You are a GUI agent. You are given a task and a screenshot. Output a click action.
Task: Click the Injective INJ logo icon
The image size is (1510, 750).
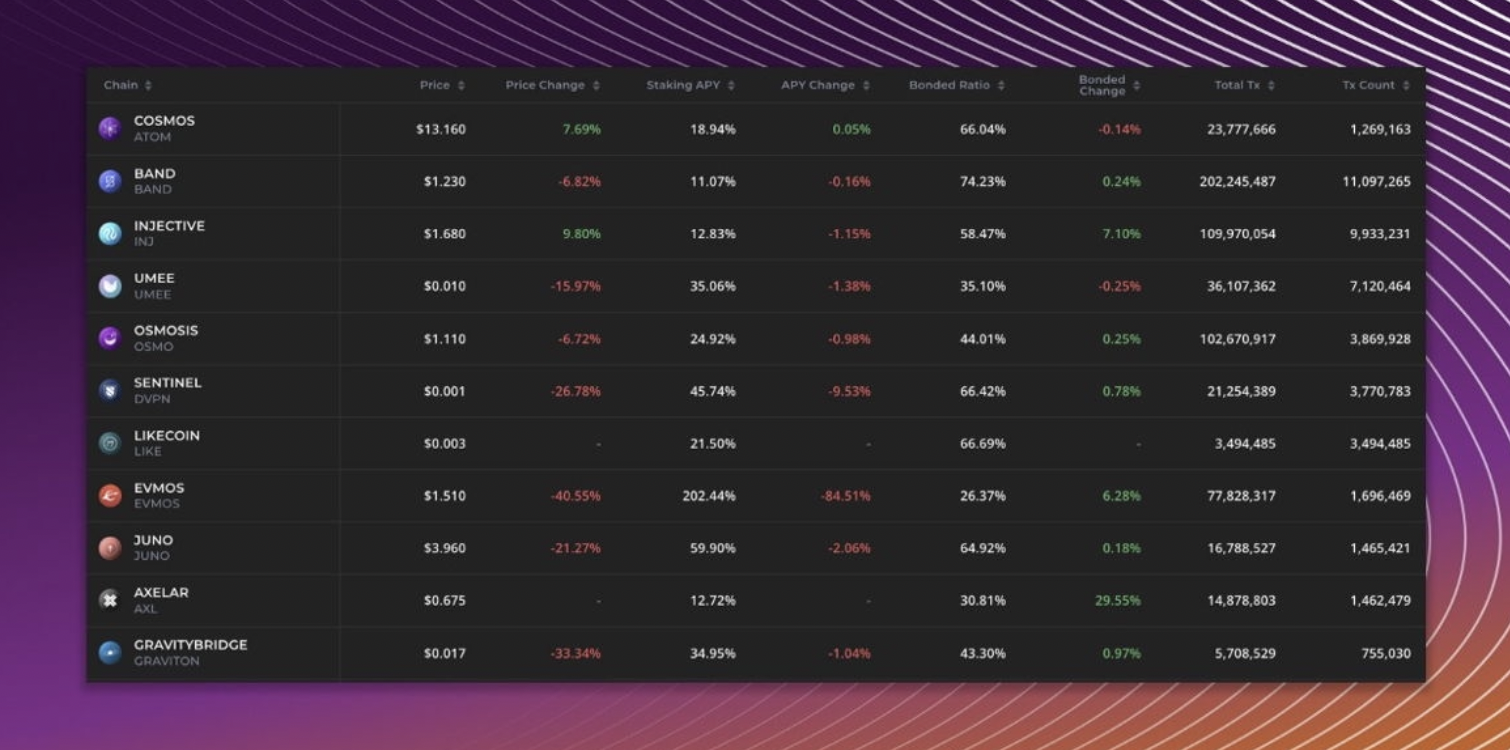pos(110,233)
